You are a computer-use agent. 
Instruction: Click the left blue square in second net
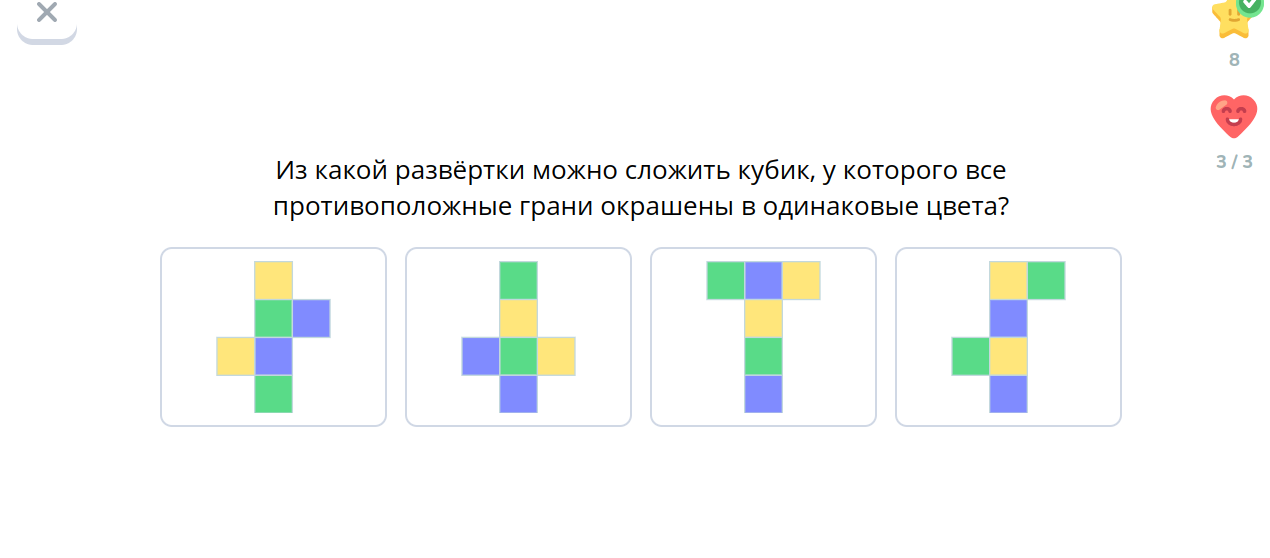[x=480, y=356]
